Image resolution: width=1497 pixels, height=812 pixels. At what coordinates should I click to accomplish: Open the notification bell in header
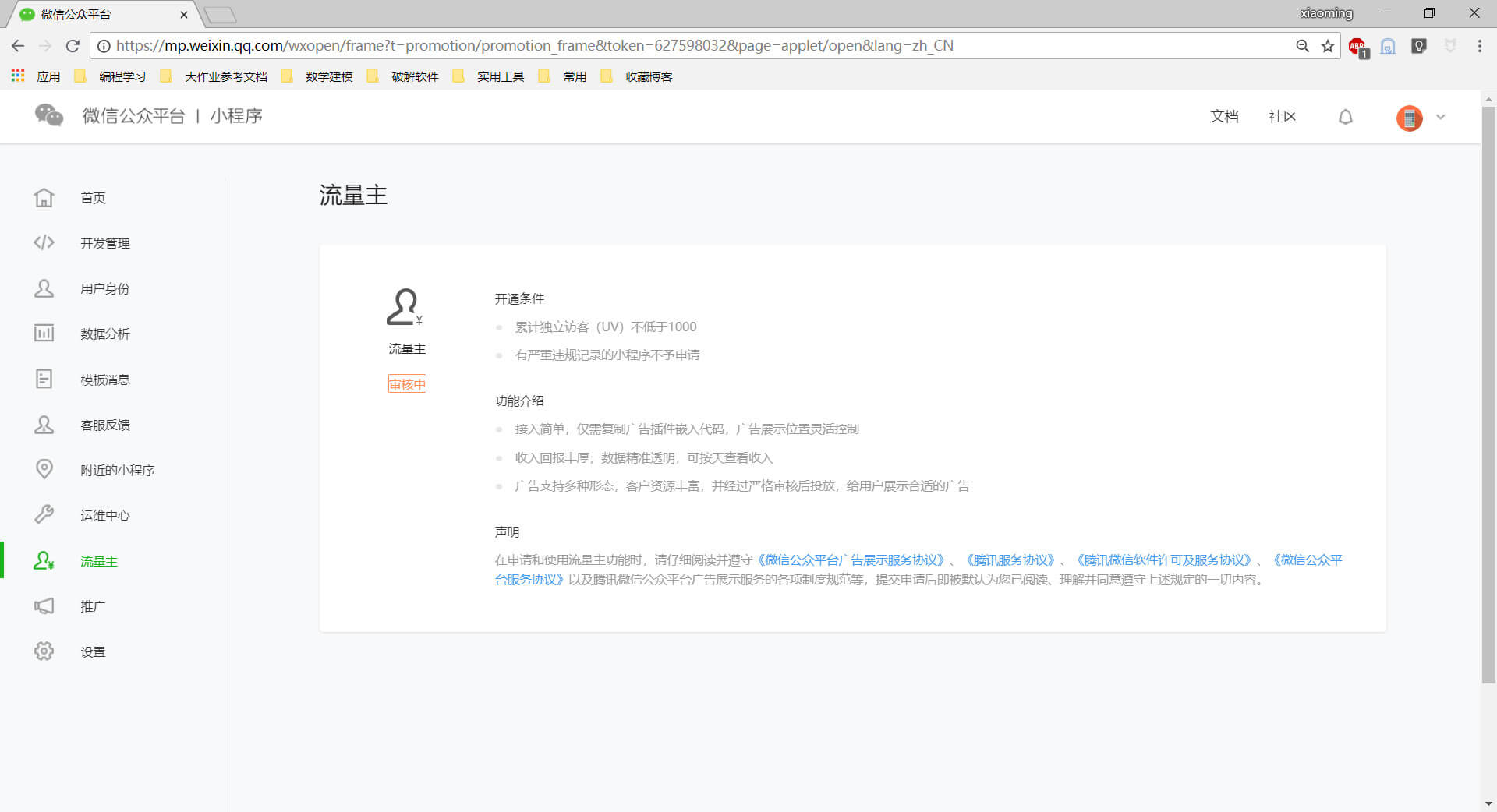point(1346,117)
